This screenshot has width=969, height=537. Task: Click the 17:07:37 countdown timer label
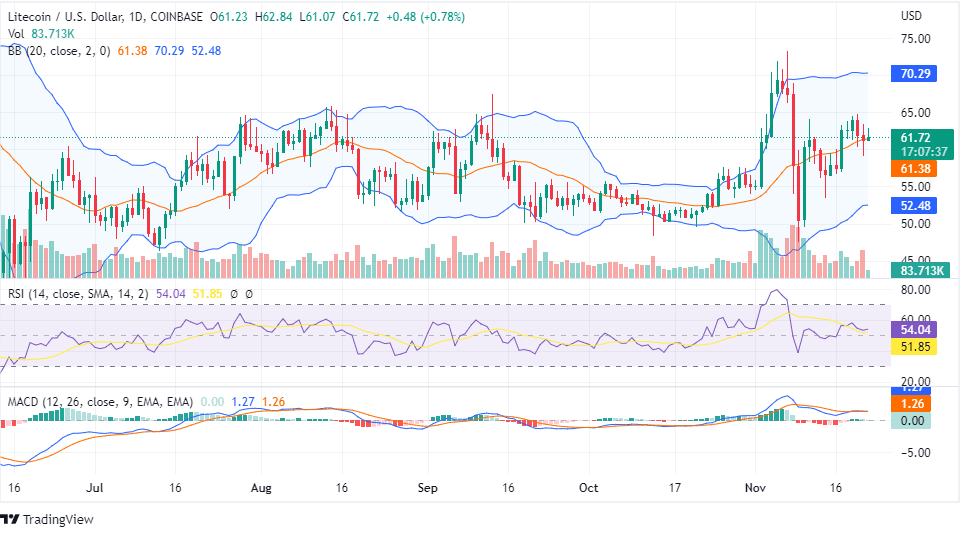[924, 152]
